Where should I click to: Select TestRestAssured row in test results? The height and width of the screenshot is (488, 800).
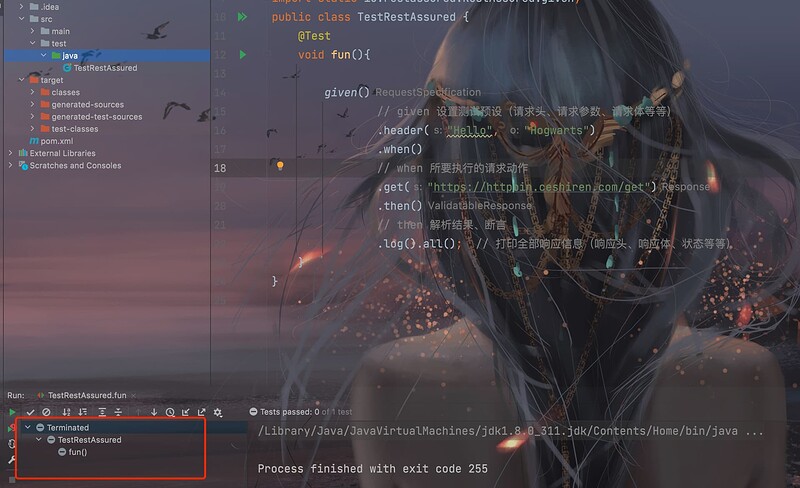point(89,440)
